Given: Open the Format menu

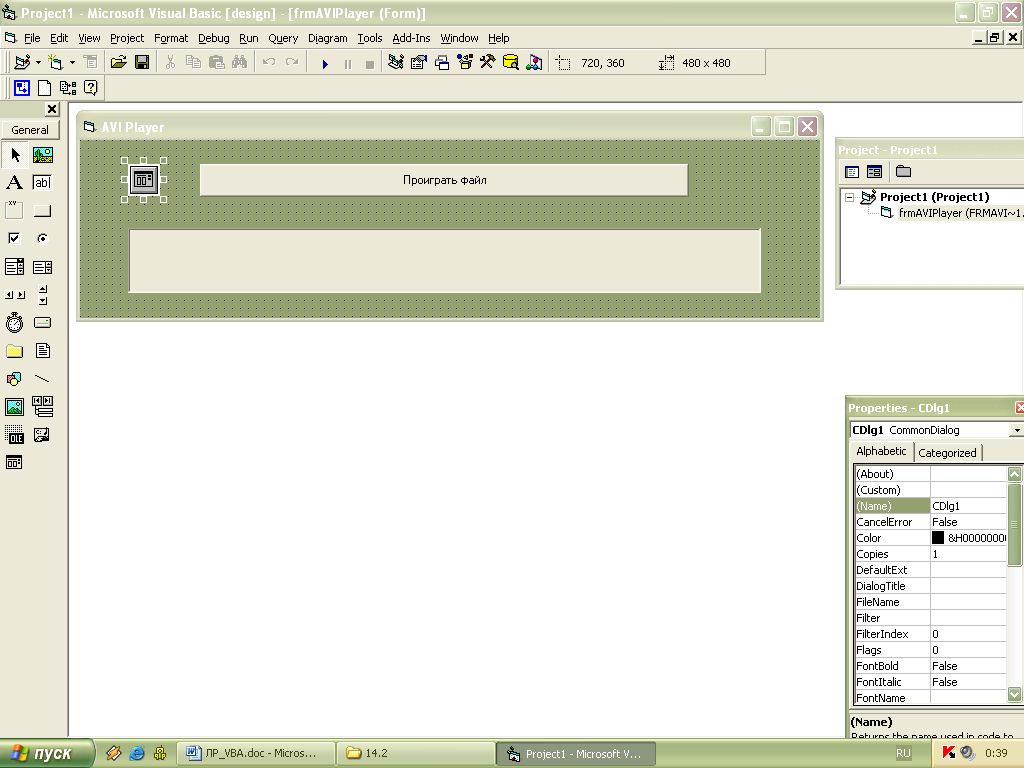Looking at the screenshot, I should click(x=171, y=38).
